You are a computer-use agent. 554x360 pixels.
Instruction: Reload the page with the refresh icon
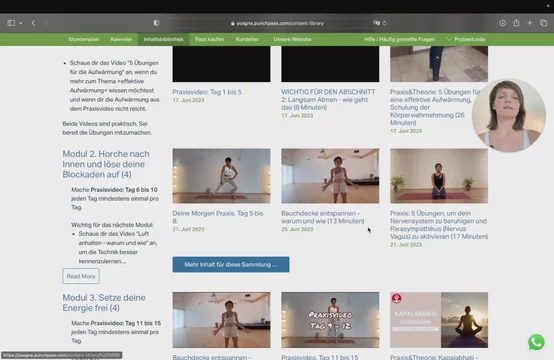pyautogui.click(x=385, y=23)
